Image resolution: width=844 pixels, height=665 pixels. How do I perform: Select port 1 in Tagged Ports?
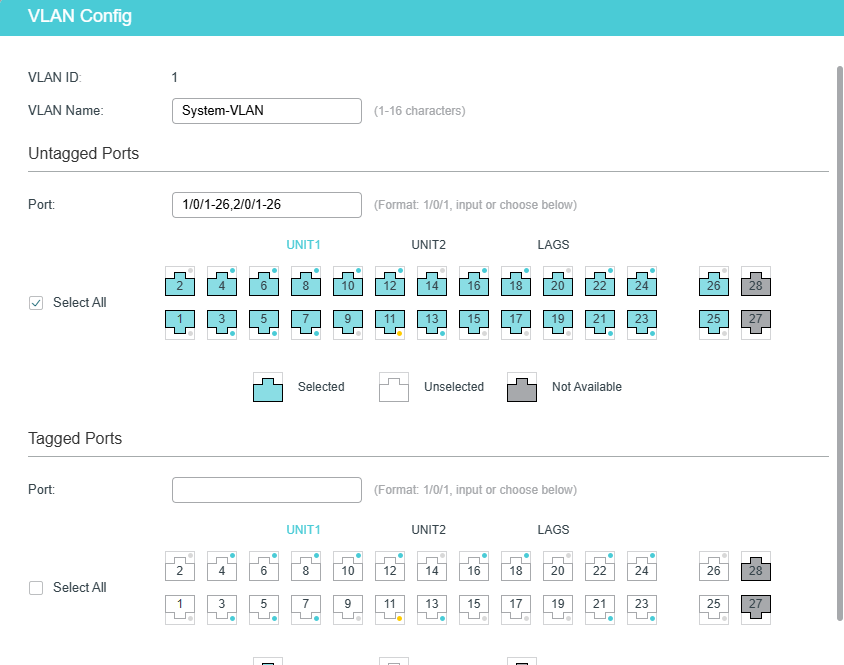(x=180, y=609)
